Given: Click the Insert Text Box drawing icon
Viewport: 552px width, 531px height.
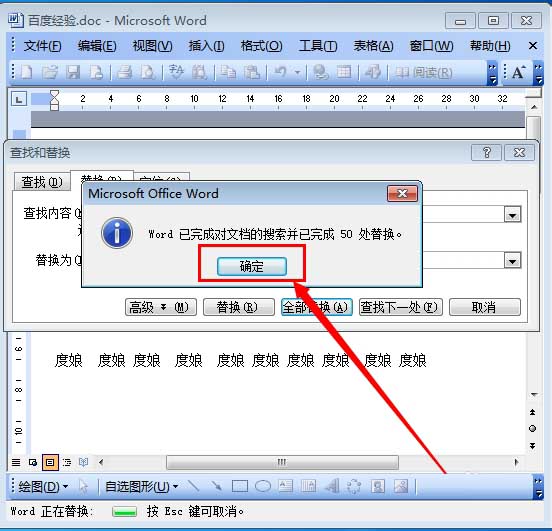Looking at the screenshot, I should [286, 486].
